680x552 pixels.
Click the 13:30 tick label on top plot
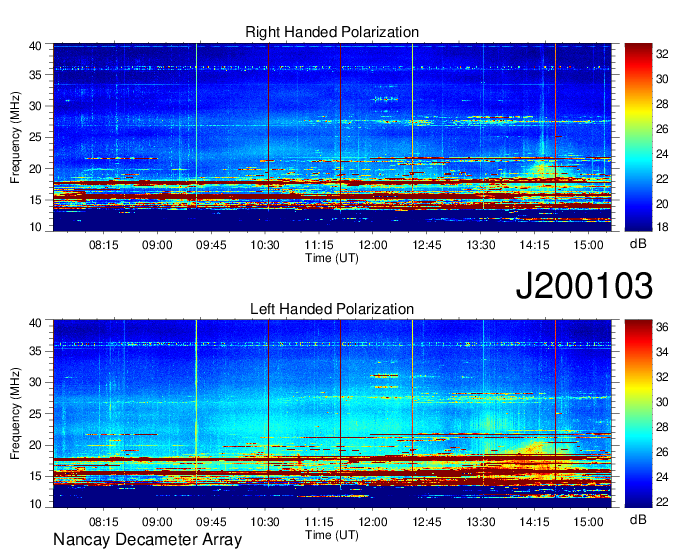[481, 245]
